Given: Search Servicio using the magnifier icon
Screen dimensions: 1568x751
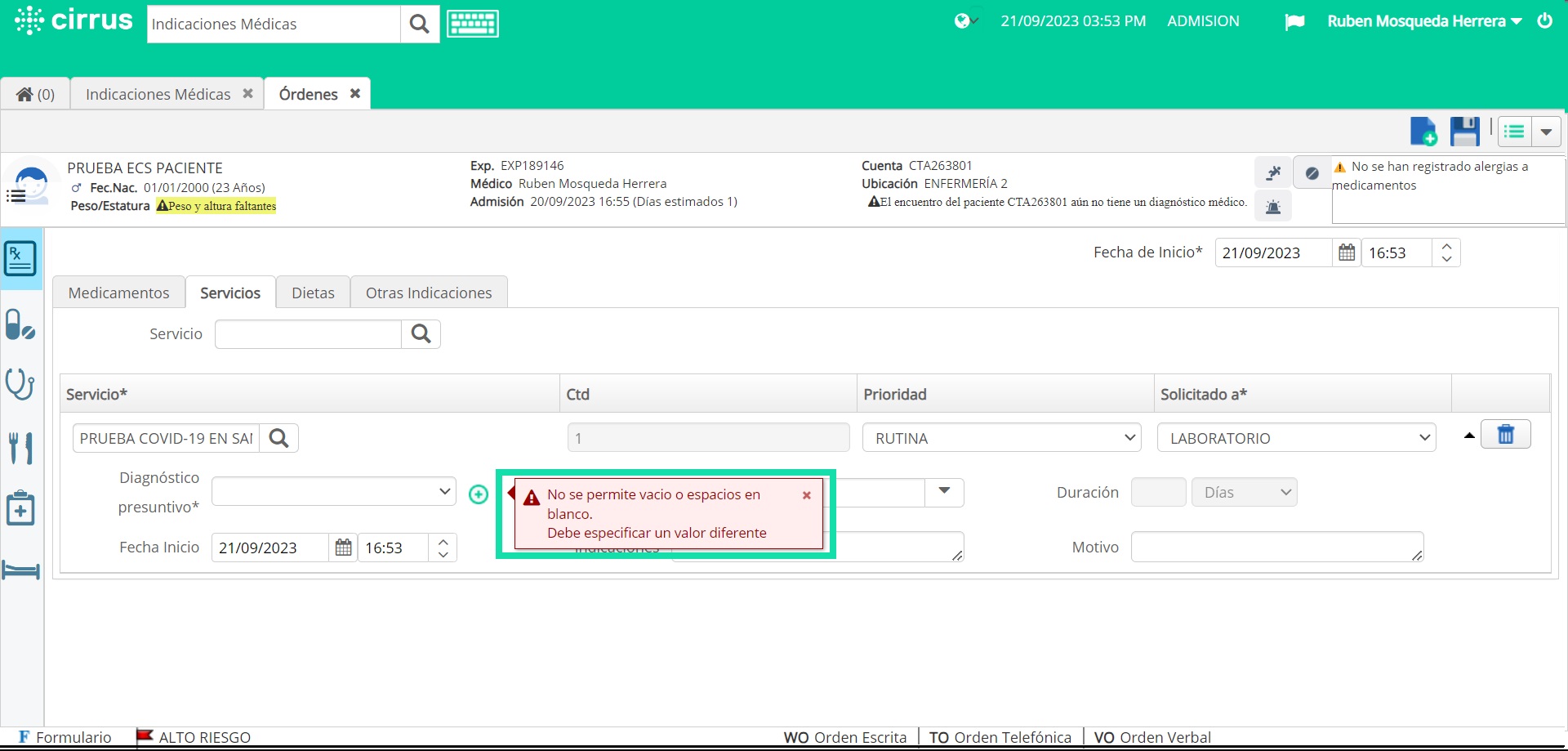Looking at the screenshot, I should pyautogui.click(x=421, y=333).
